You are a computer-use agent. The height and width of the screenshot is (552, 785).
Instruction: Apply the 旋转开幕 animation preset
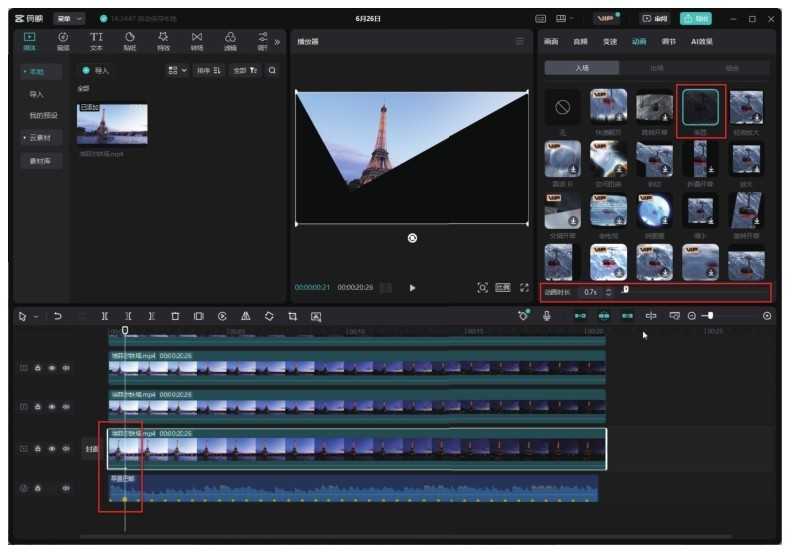click(x=746, y=210)
